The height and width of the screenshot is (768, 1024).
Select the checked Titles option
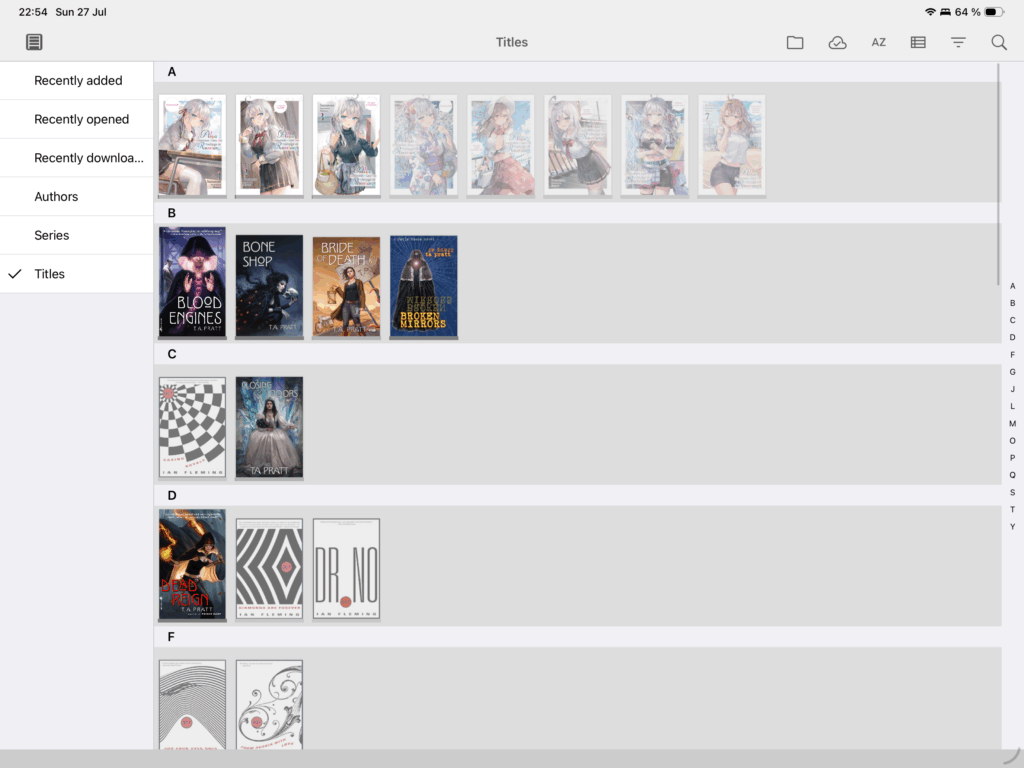(77, 274)
